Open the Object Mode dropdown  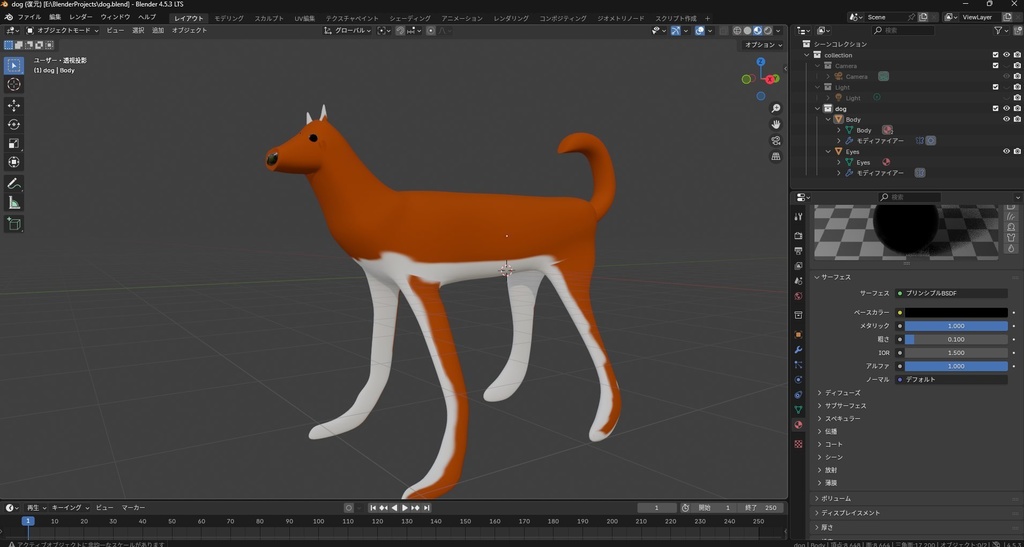pyautogui.click(x=63, y=31)
